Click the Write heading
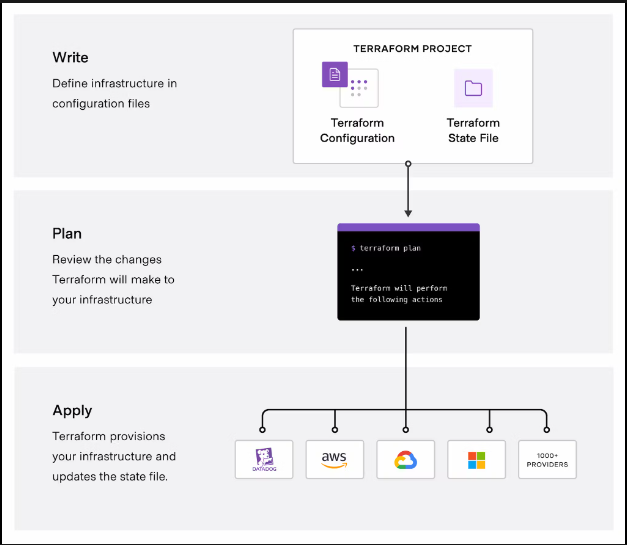627x545 pixels. pyautogui.click(x=70, y=58)
